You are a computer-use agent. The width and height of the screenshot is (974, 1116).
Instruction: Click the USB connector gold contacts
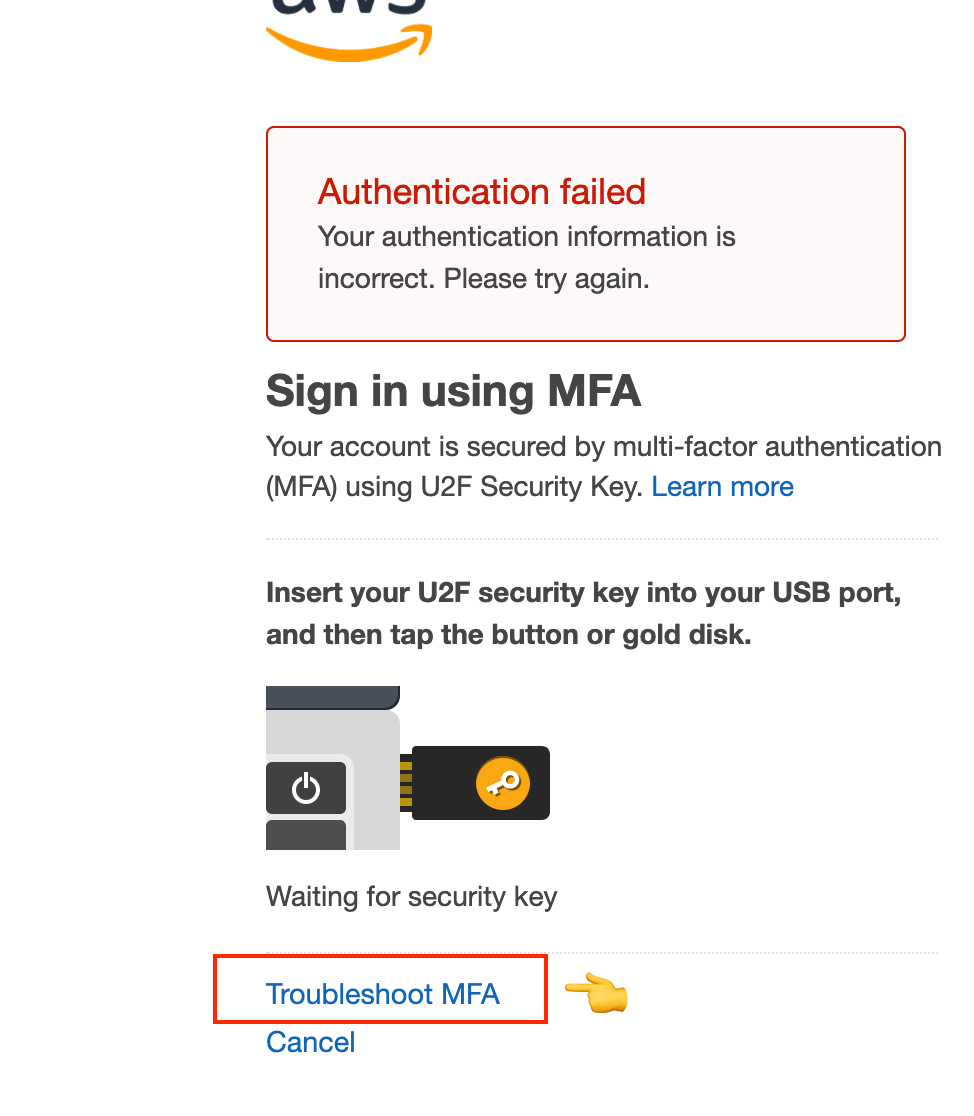point(406,784)
